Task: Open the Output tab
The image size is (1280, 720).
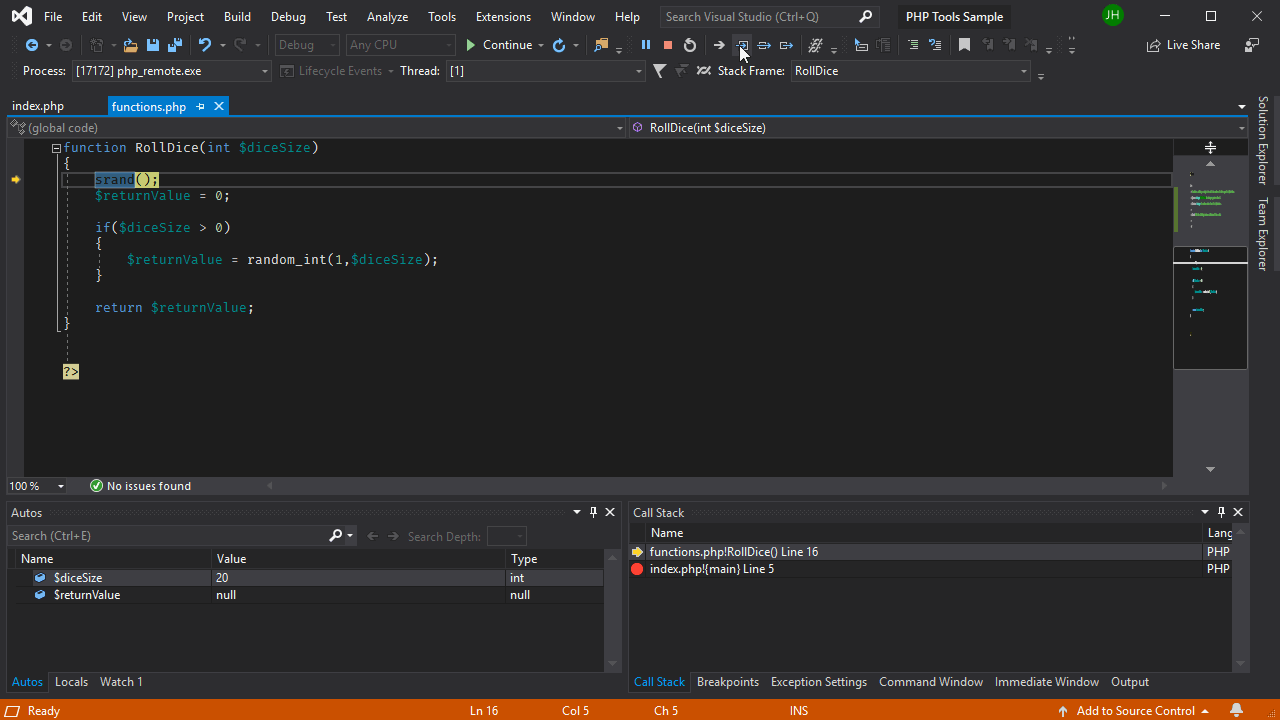Action: click(x=1130, y=682)
